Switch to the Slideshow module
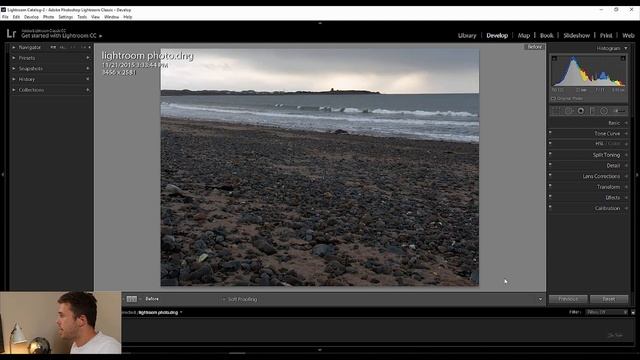 [576, 36]
